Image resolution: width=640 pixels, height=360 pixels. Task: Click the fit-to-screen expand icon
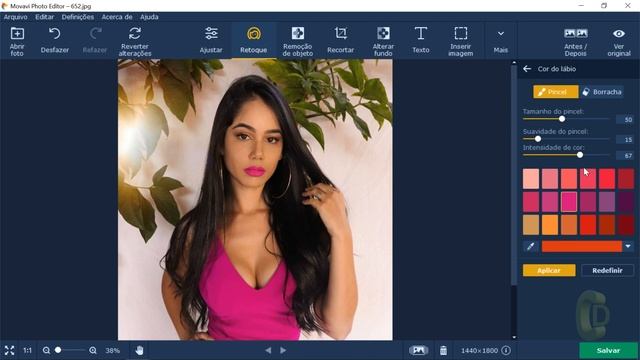9,350
